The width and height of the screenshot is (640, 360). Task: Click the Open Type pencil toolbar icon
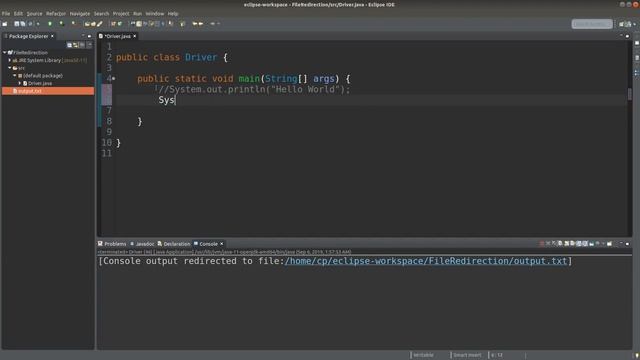point(100,24)
